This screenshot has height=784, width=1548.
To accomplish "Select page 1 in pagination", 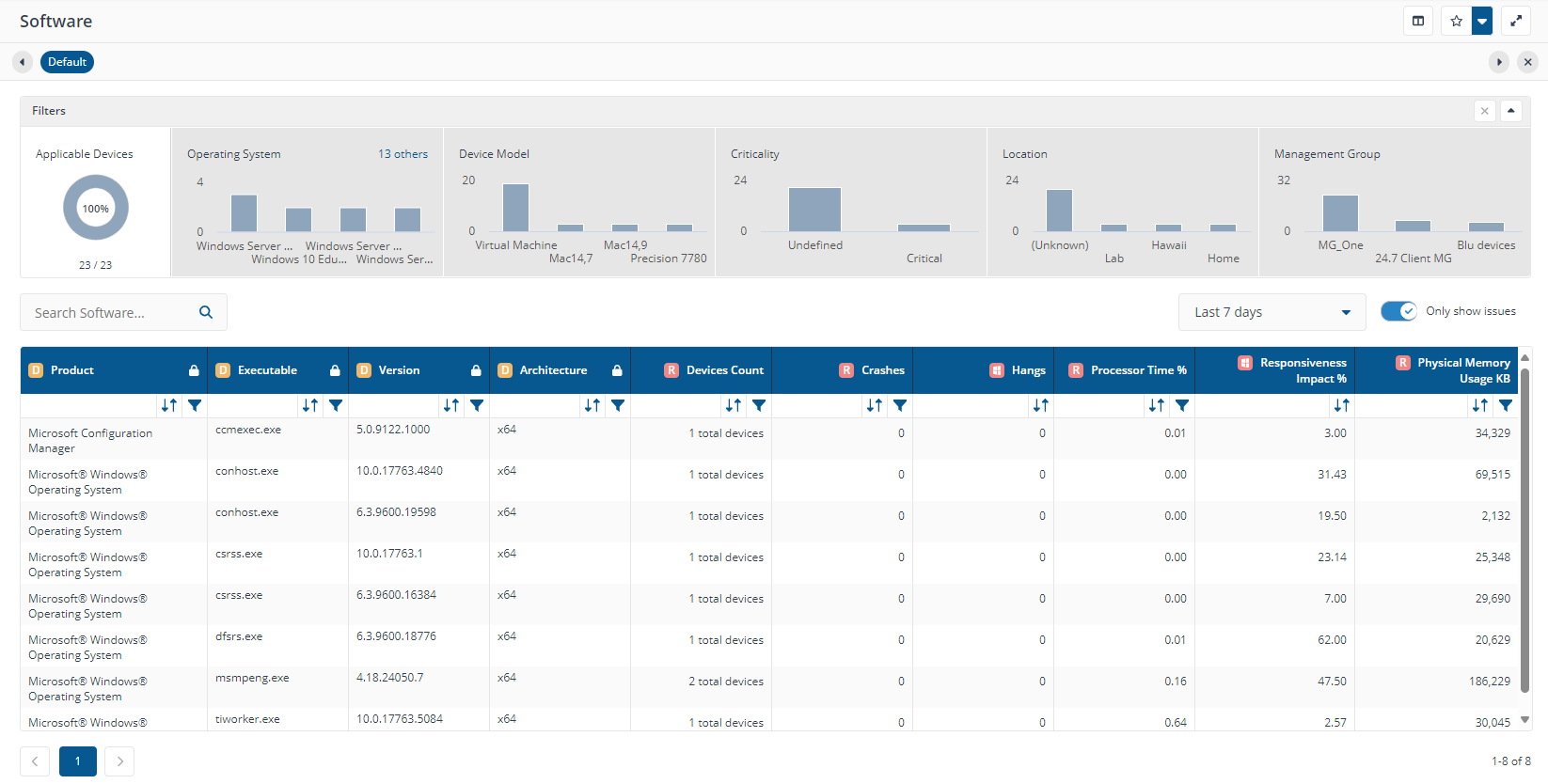I will click(x=78, y=761).
